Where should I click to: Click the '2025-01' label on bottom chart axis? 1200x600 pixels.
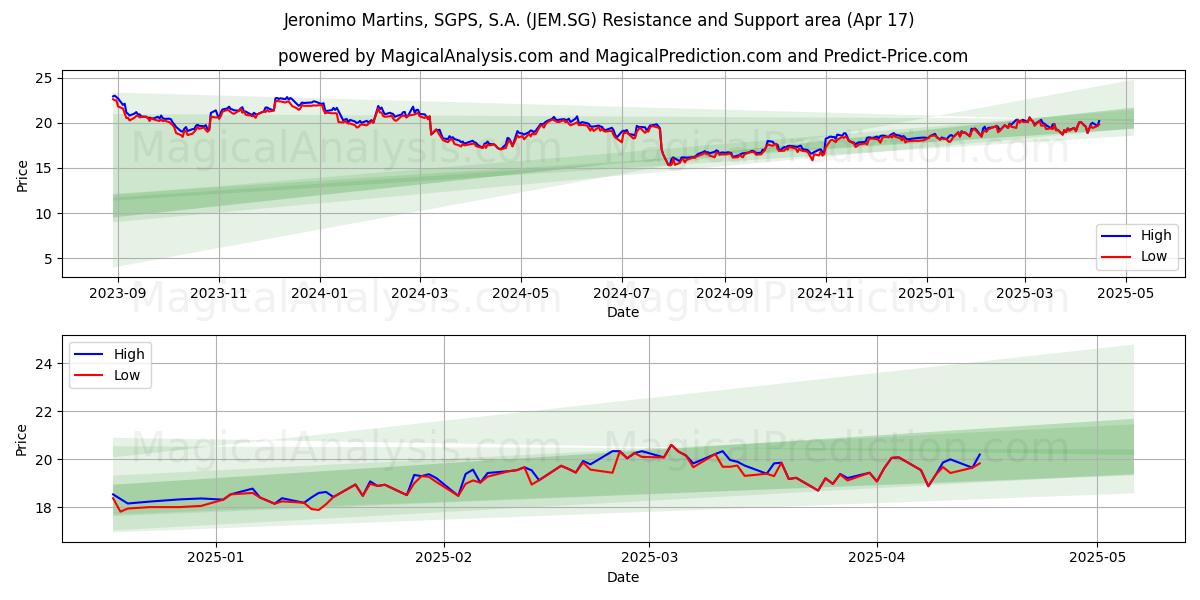pyautogui.click(x=216, y=558)
